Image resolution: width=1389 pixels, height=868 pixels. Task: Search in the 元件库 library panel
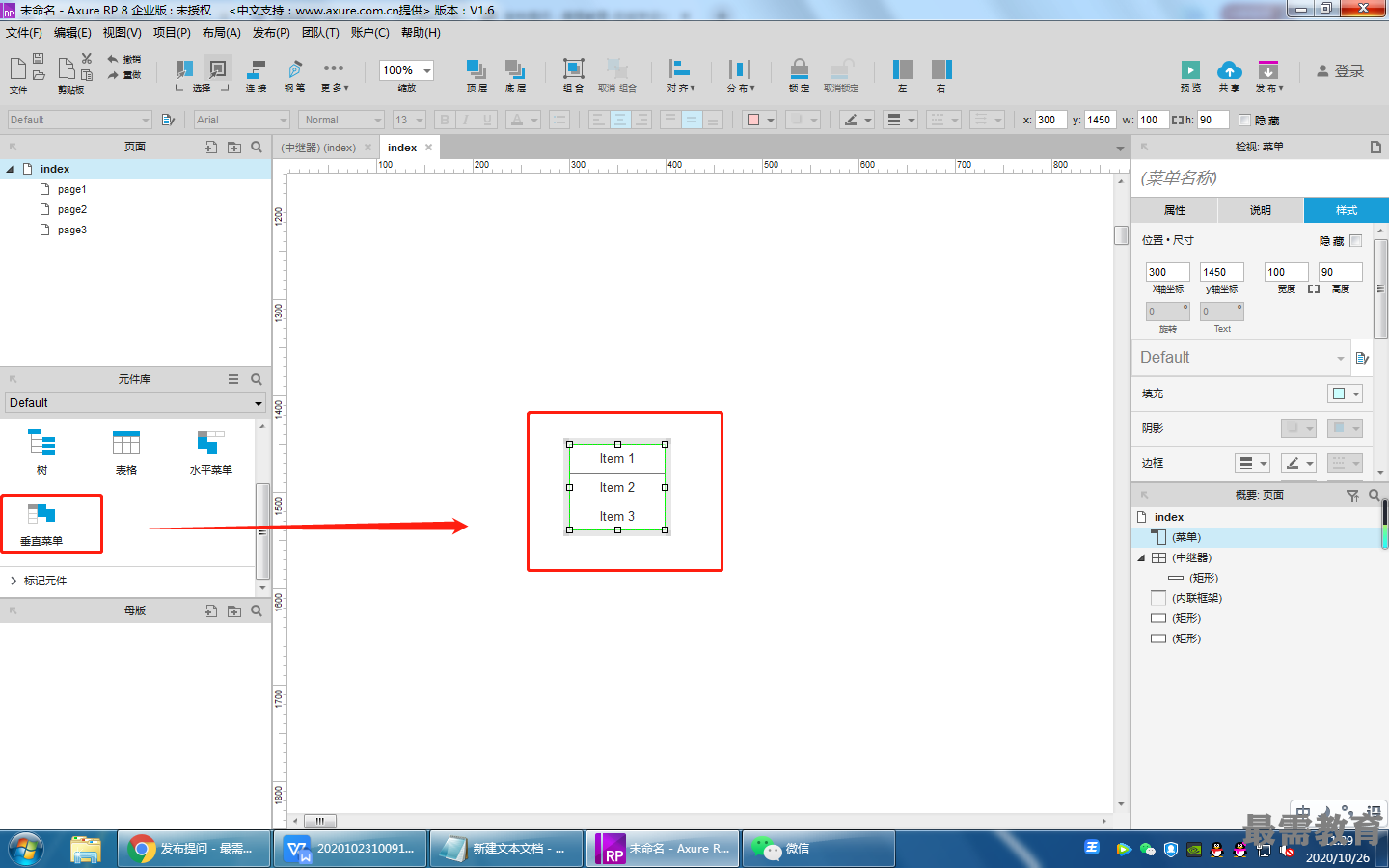257,379
